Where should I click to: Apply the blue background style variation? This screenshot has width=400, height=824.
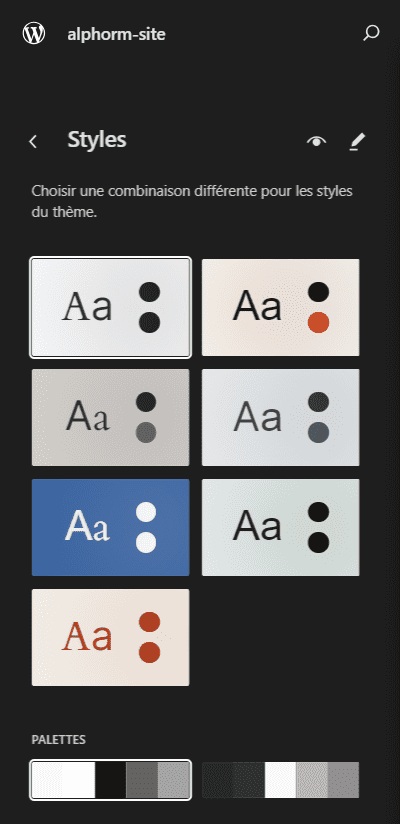(x=110, y=527)
